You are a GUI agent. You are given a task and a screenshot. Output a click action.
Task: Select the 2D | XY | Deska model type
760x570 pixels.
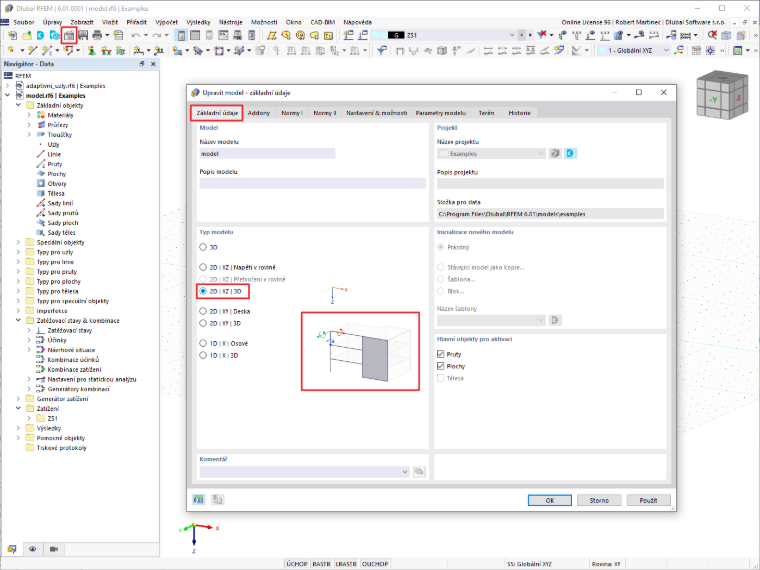203,311
